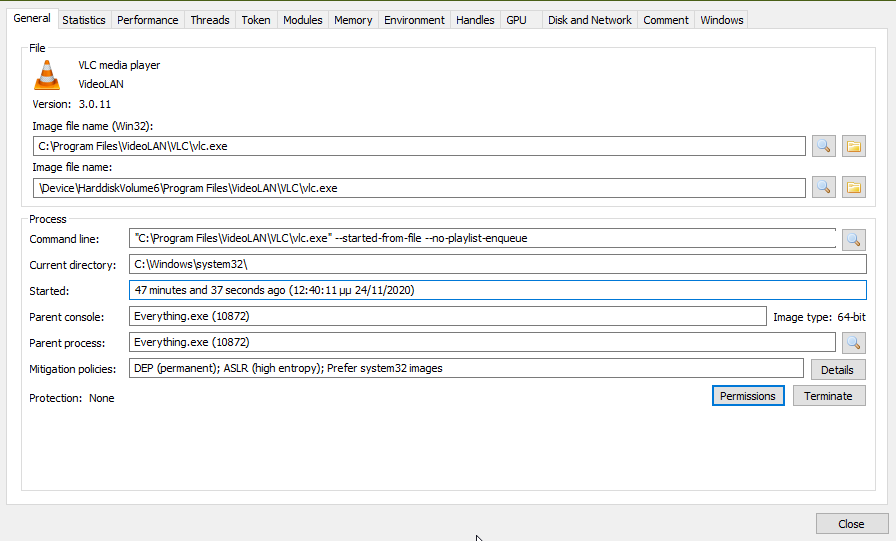Inspect native image file name magnifier icon
The height and width of the screenshot is (541, 896).
pyautogui.click(x=823, y=187)
